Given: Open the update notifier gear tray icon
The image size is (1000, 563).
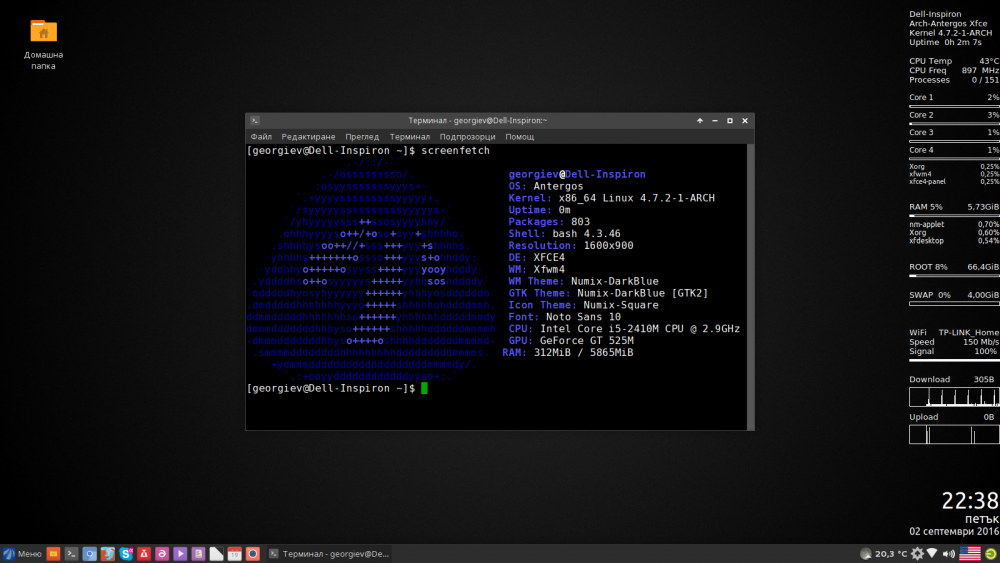Looking at the screenshot, I should point(917,553).
